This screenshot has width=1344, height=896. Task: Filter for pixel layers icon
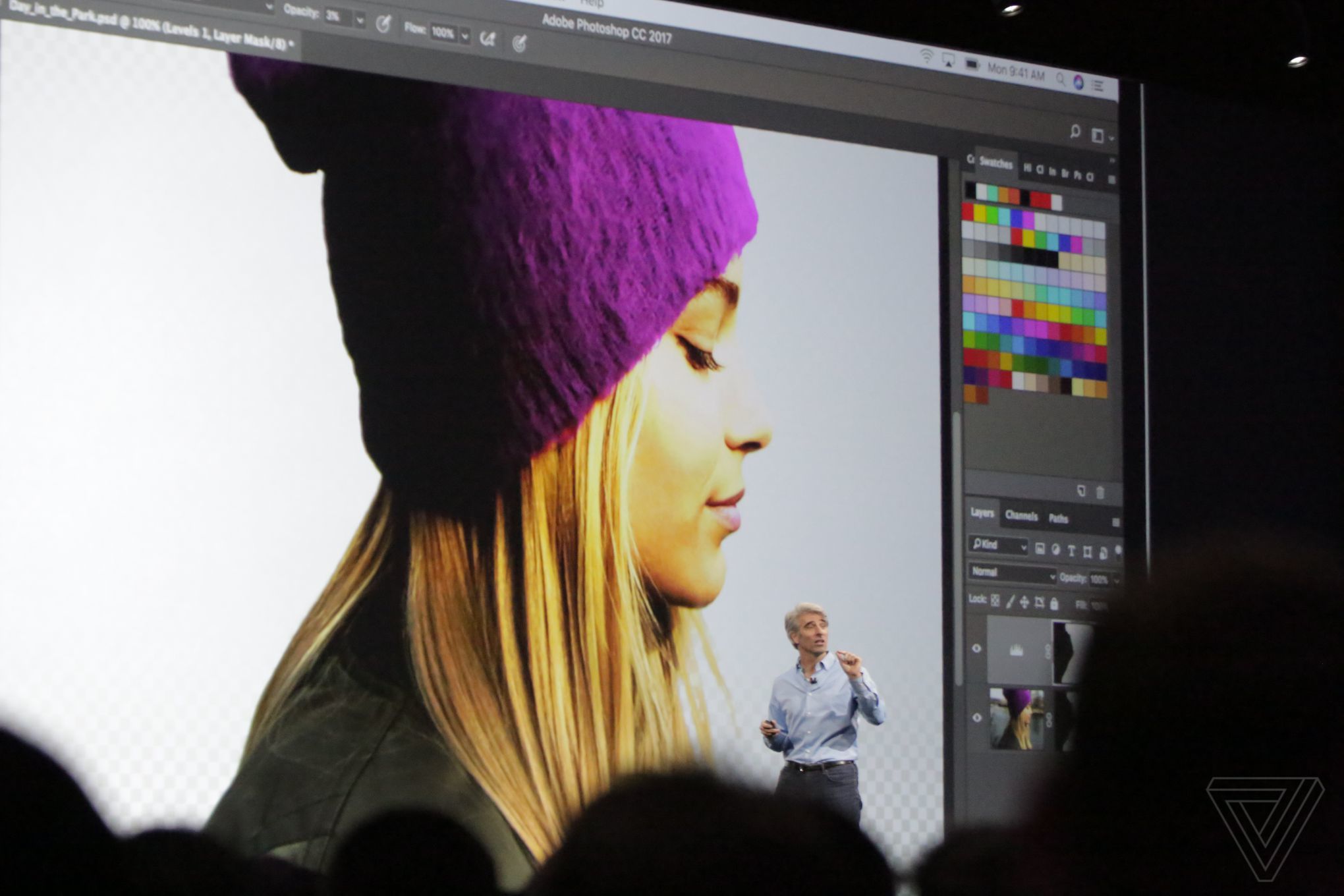pyautogui.click(x=1040, y=549)
